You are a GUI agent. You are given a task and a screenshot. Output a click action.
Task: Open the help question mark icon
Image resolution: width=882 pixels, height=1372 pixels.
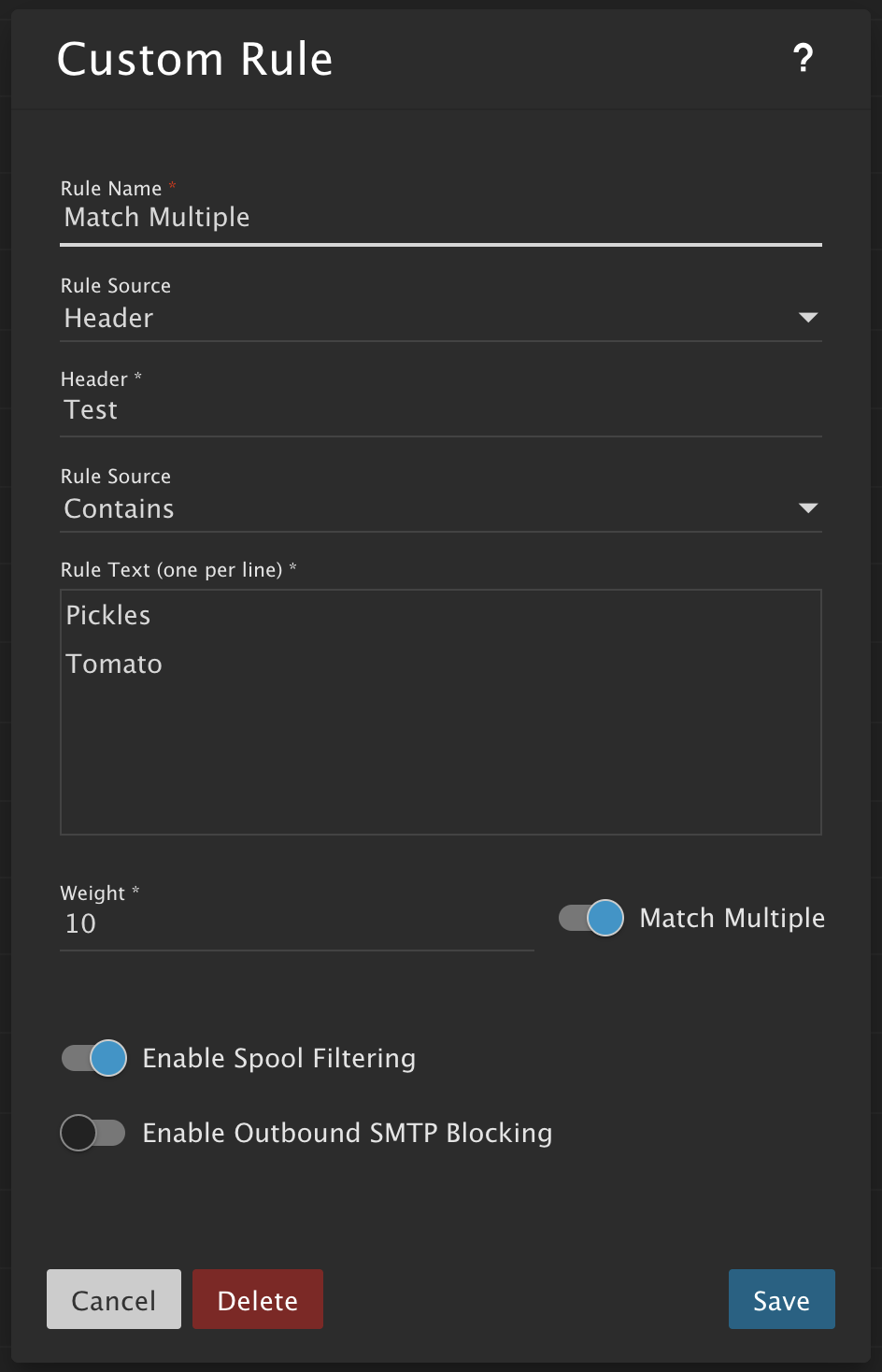pos(803,59)
